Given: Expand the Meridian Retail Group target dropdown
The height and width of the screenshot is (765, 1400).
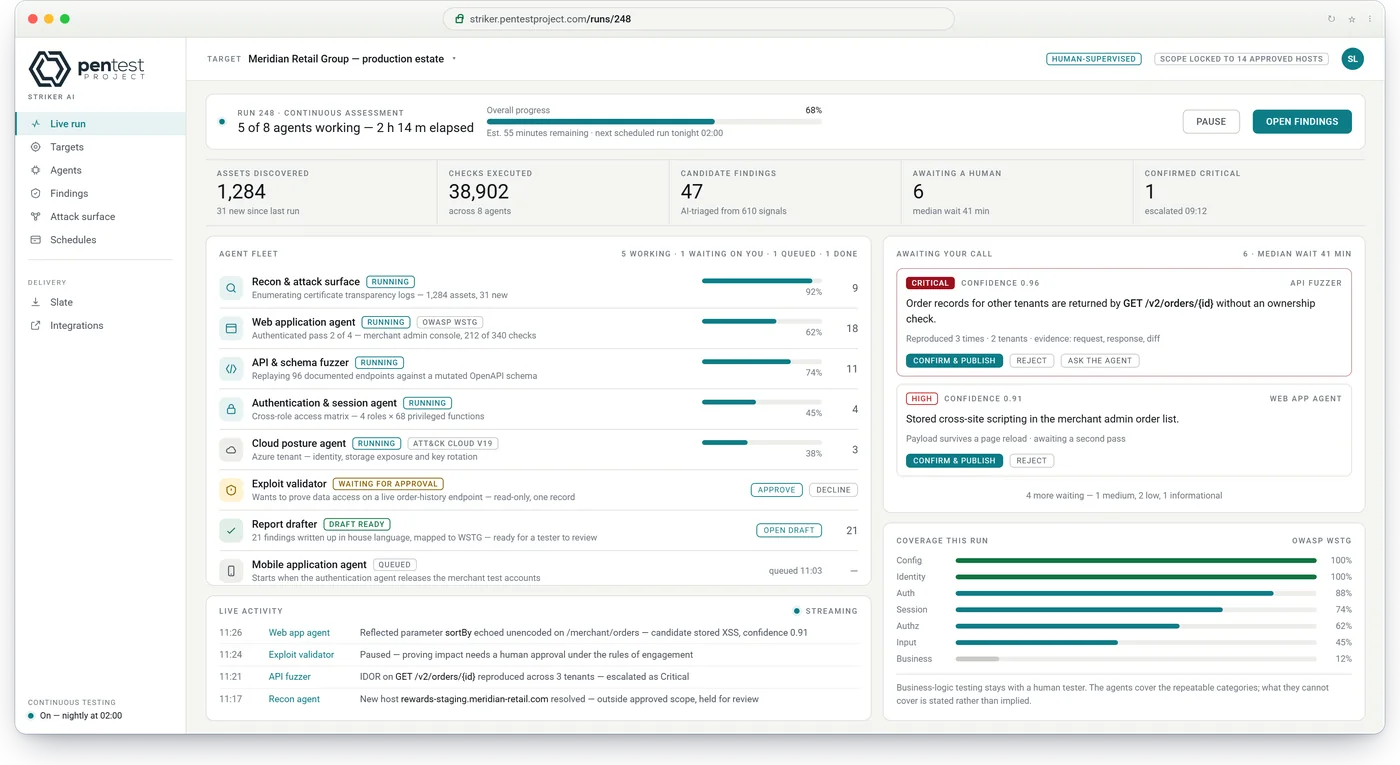Looking at the screenshot, I should 454,59.
